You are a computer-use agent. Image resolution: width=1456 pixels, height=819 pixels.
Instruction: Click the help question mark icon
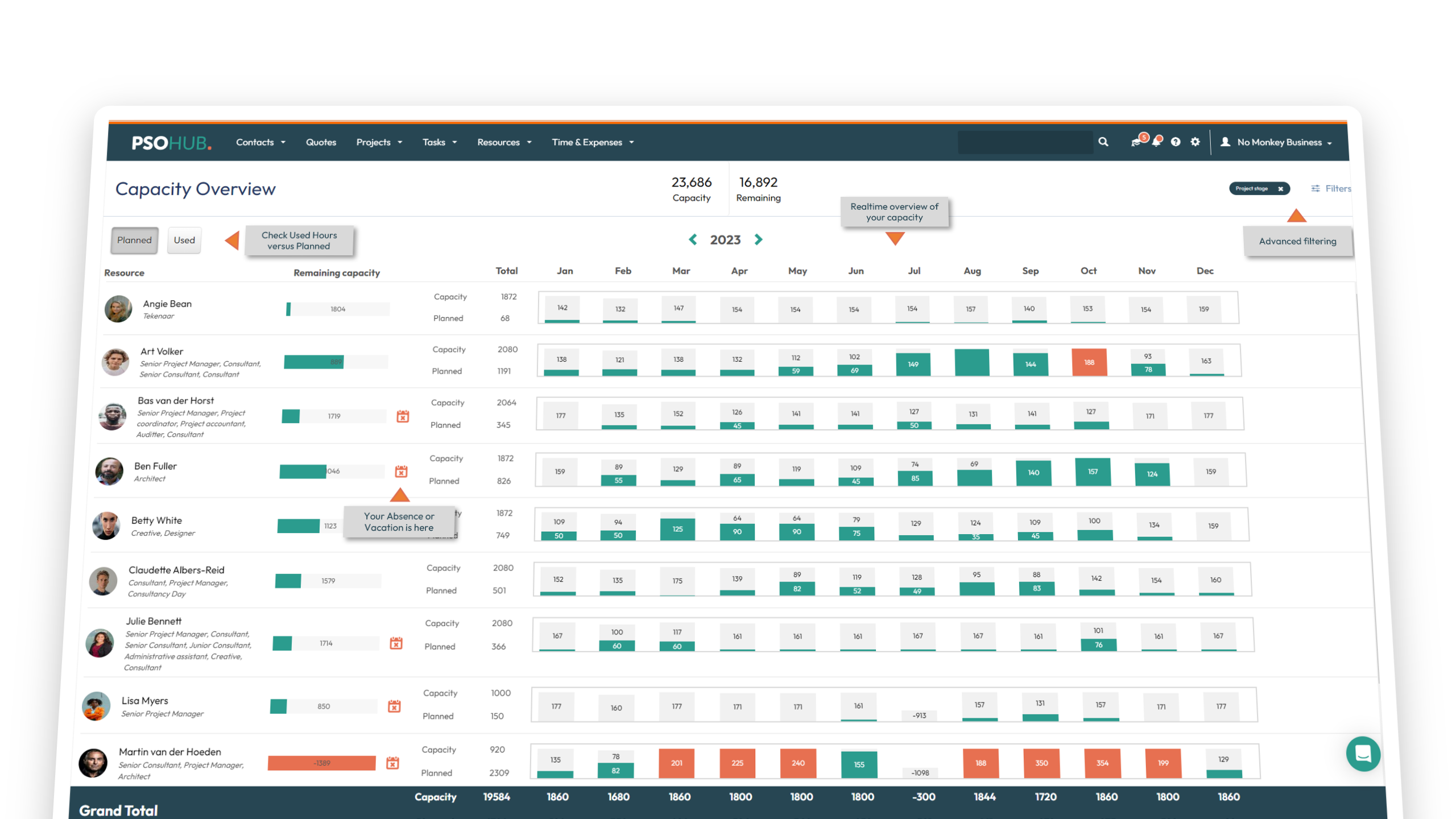click(x=1176, y=142)
